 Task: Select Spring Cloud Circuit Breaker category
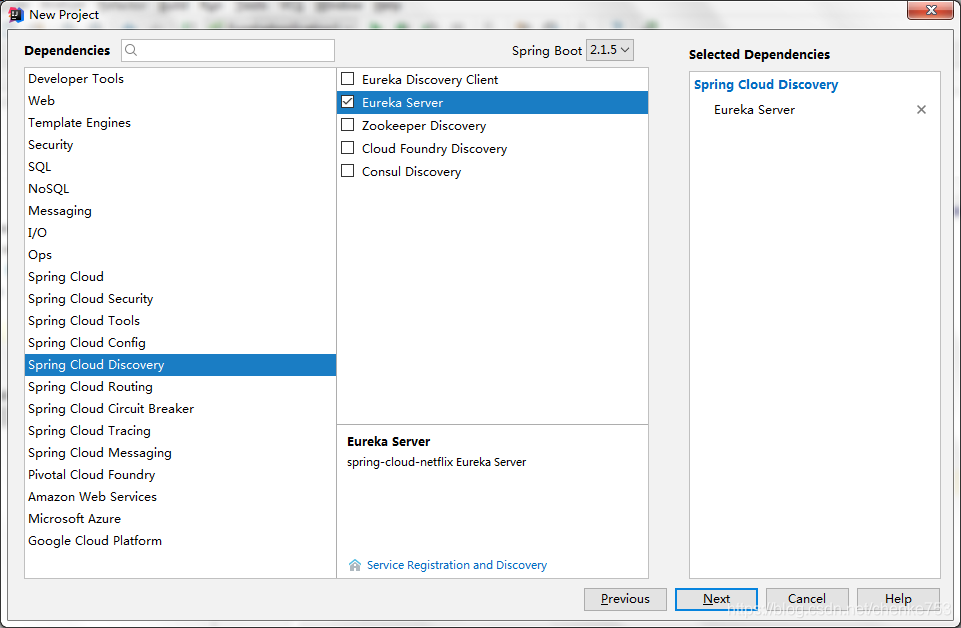pyautogui.click(x=180, y=409)
